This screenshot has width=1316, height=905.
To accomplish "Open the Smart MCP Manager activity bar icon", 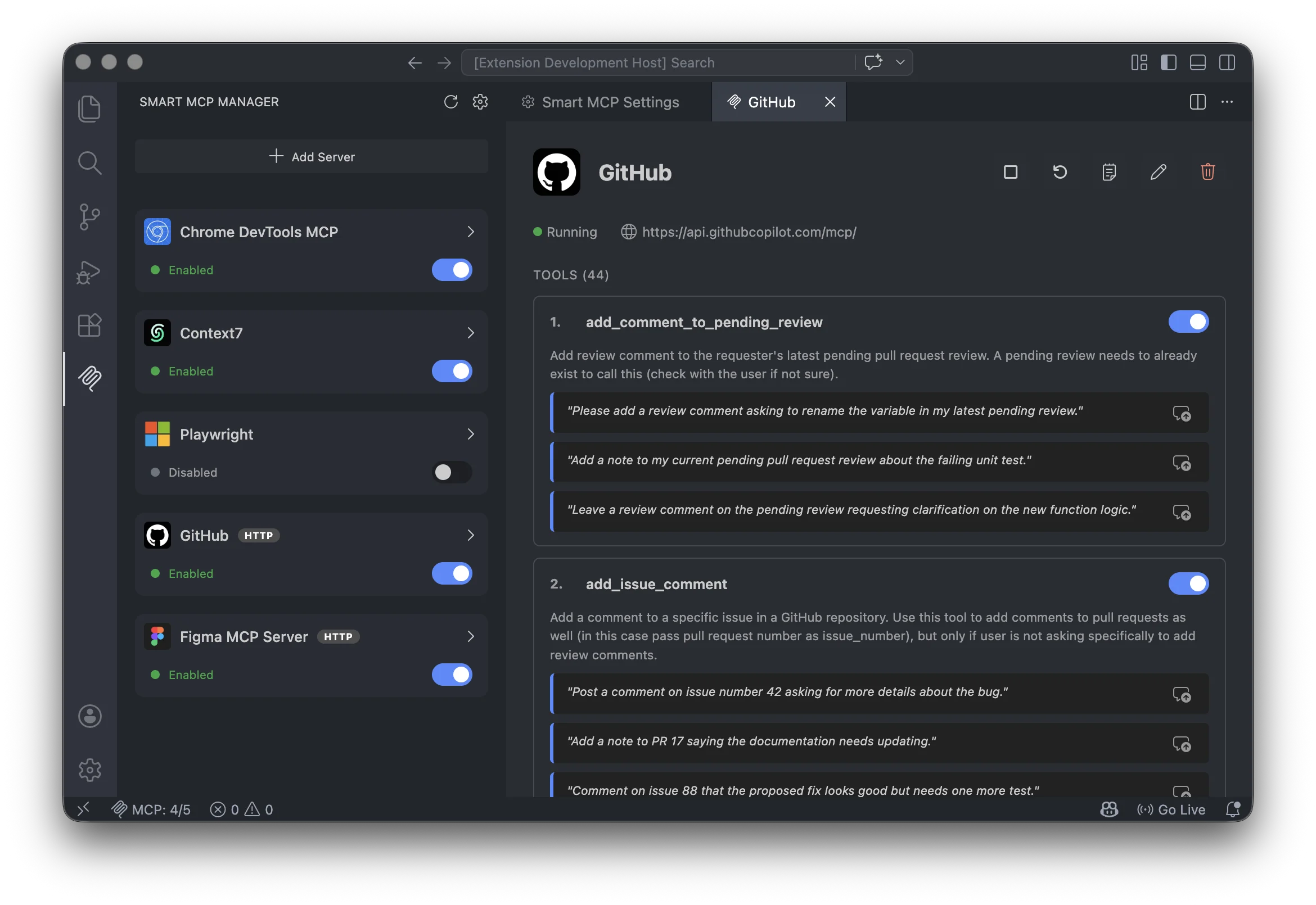I will coord(89,379).
